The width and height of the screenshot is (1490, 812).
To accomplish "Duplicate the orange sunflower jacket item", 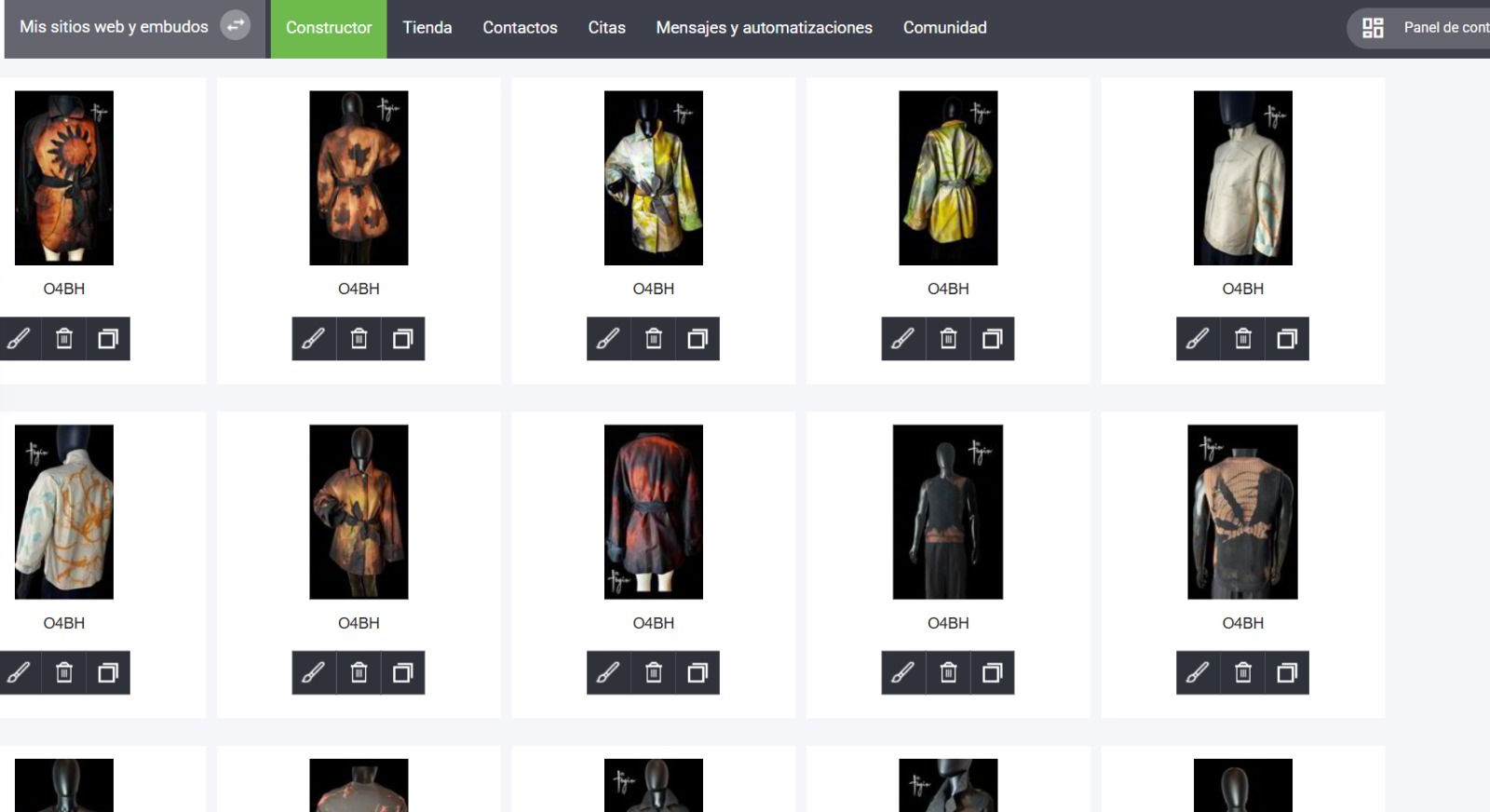I will [x=108, y=339].
